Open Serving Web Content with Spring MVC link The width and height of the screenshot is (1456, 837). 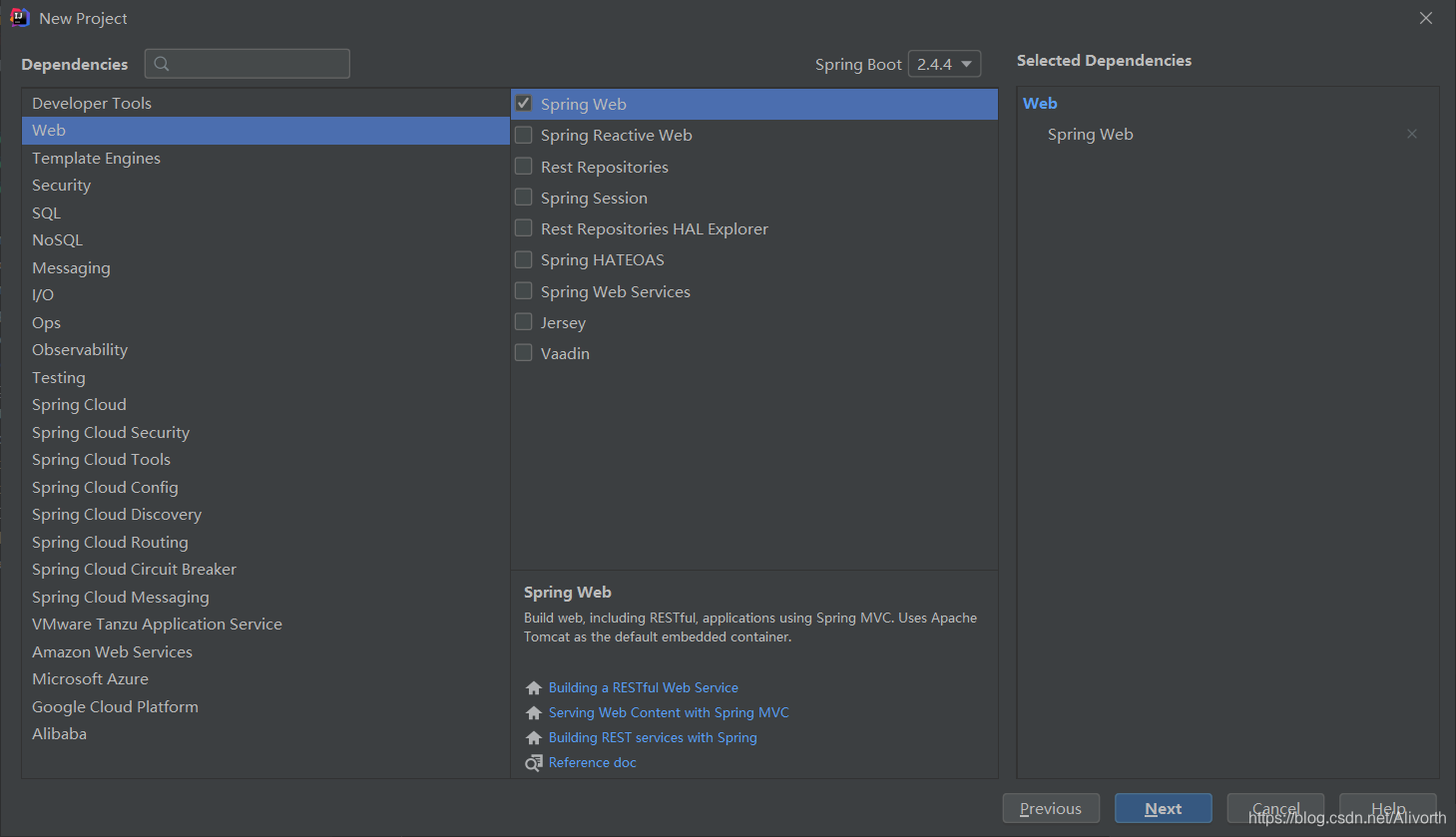point(669,713)
